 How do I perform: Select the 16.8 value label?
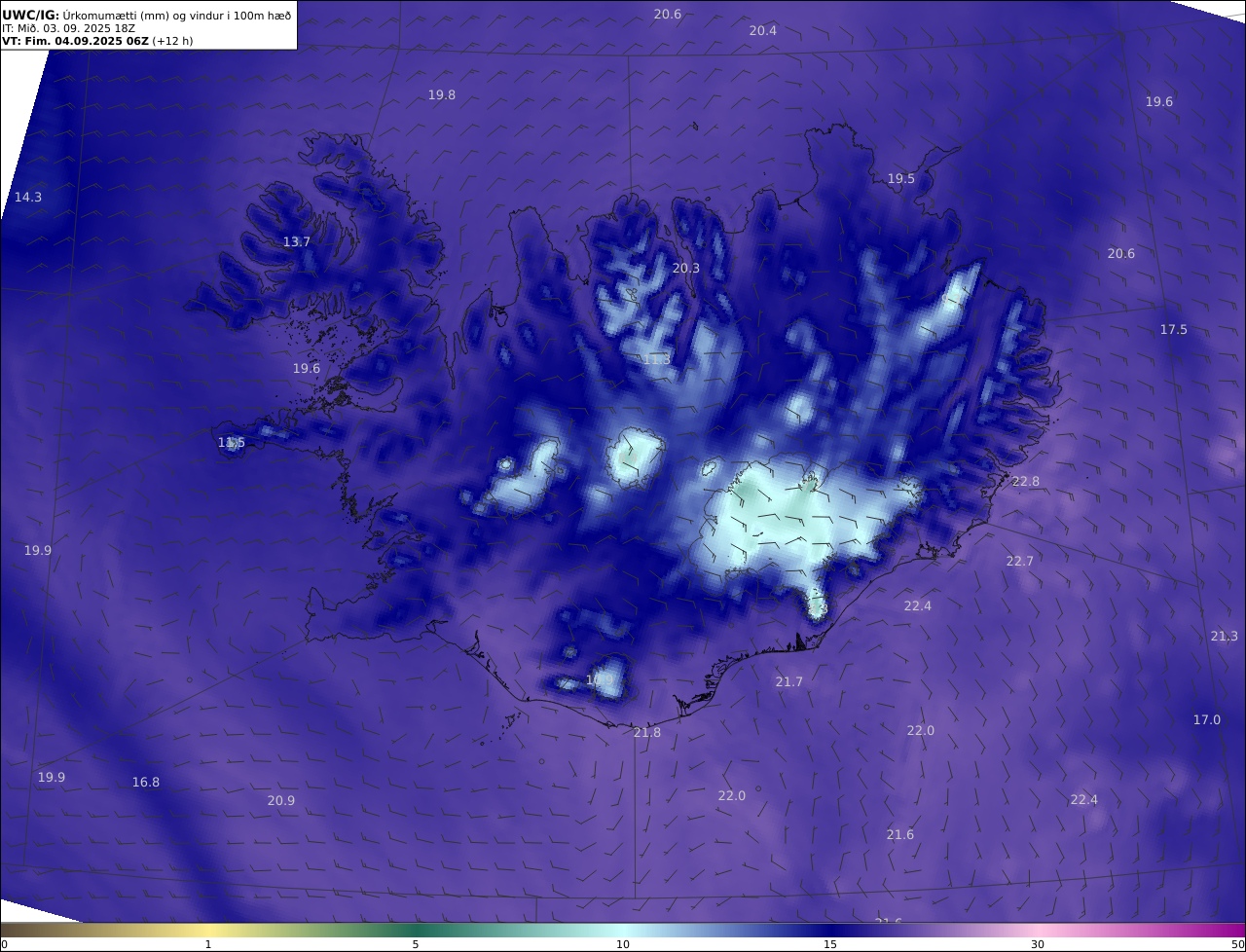pos(146,783)
